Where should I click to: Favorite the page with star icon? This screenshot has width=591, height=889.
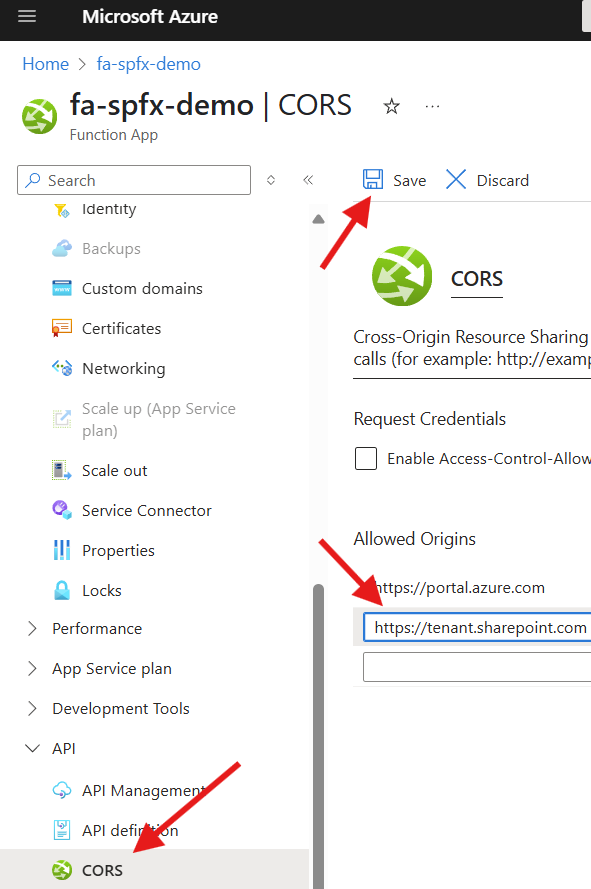[391, 106]
